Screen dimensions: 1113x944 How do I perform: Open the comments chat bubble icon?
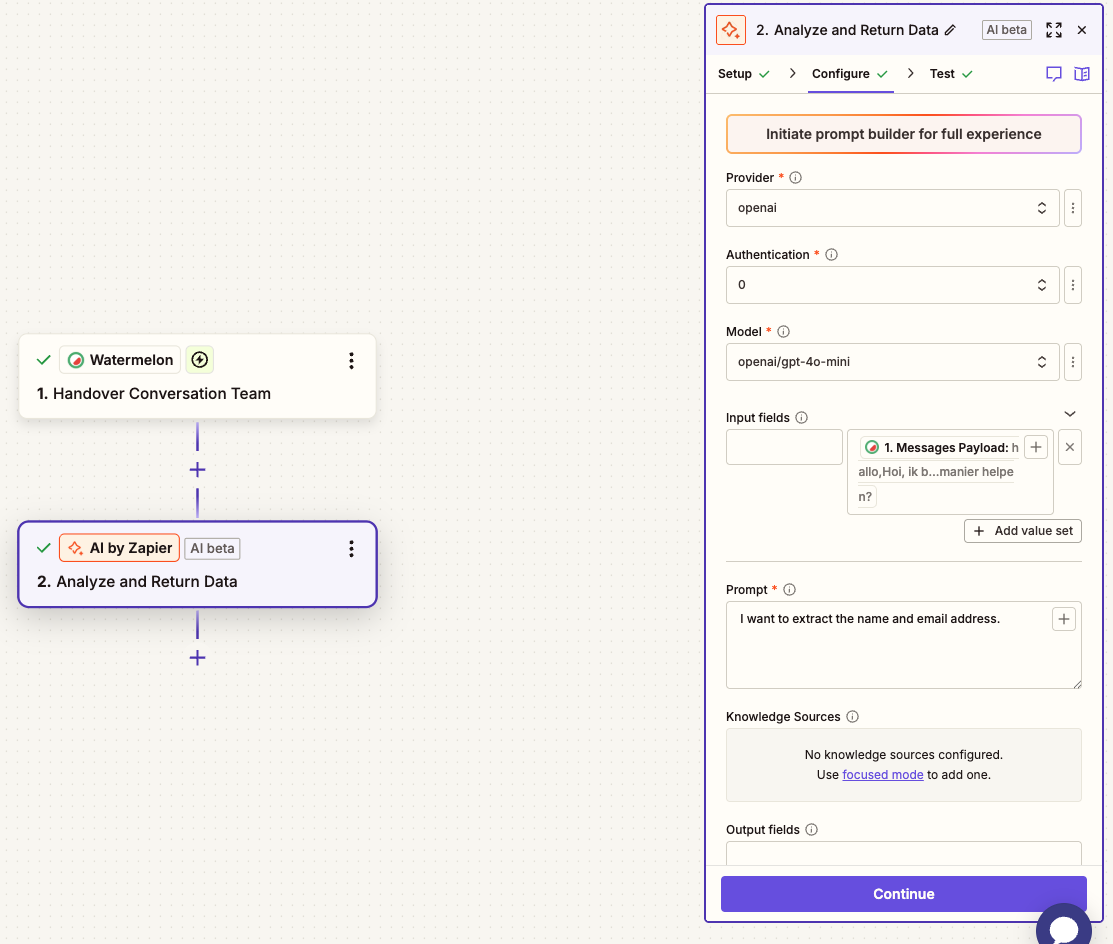pyautogui.click(x=1053, y=74)
